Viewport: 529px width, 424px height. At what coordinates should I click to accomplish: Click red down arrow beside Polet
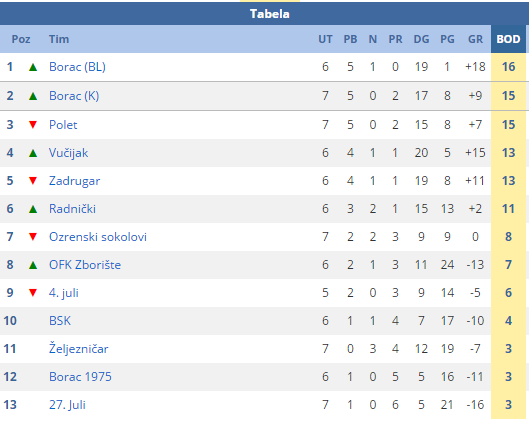point(33,125)
